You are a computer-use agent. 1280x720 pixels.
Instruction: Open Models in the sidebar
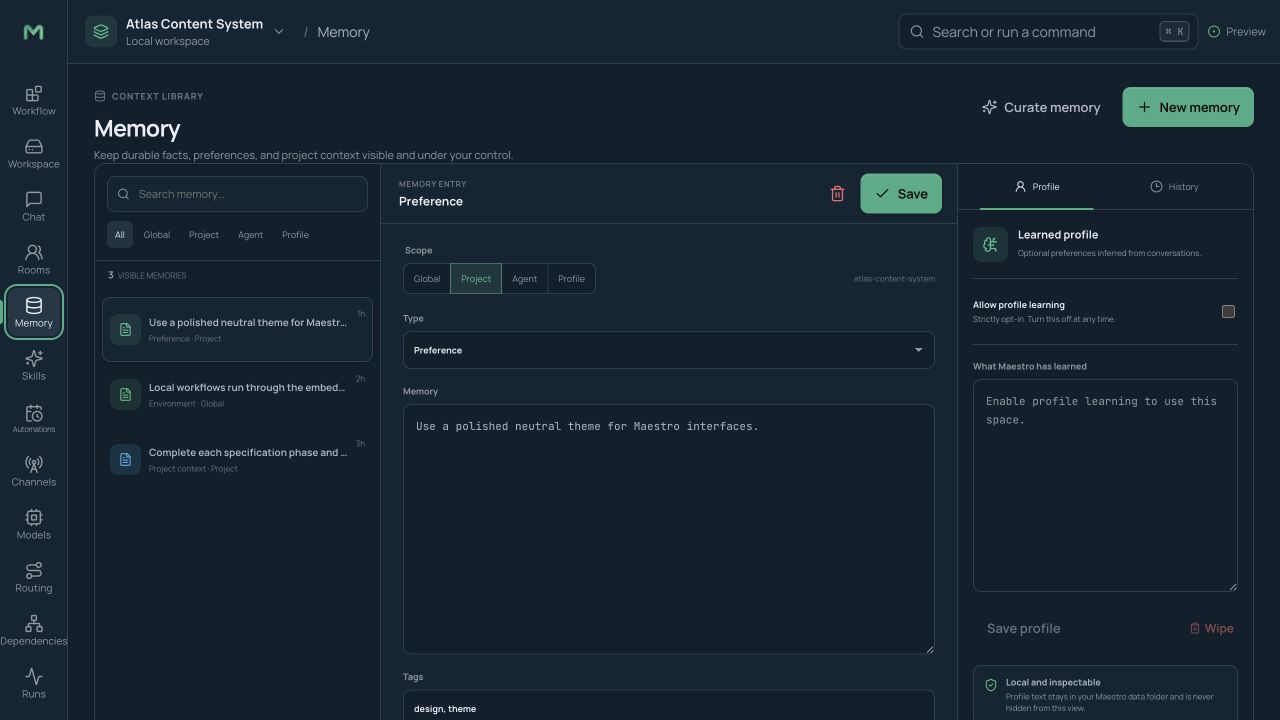33,525
